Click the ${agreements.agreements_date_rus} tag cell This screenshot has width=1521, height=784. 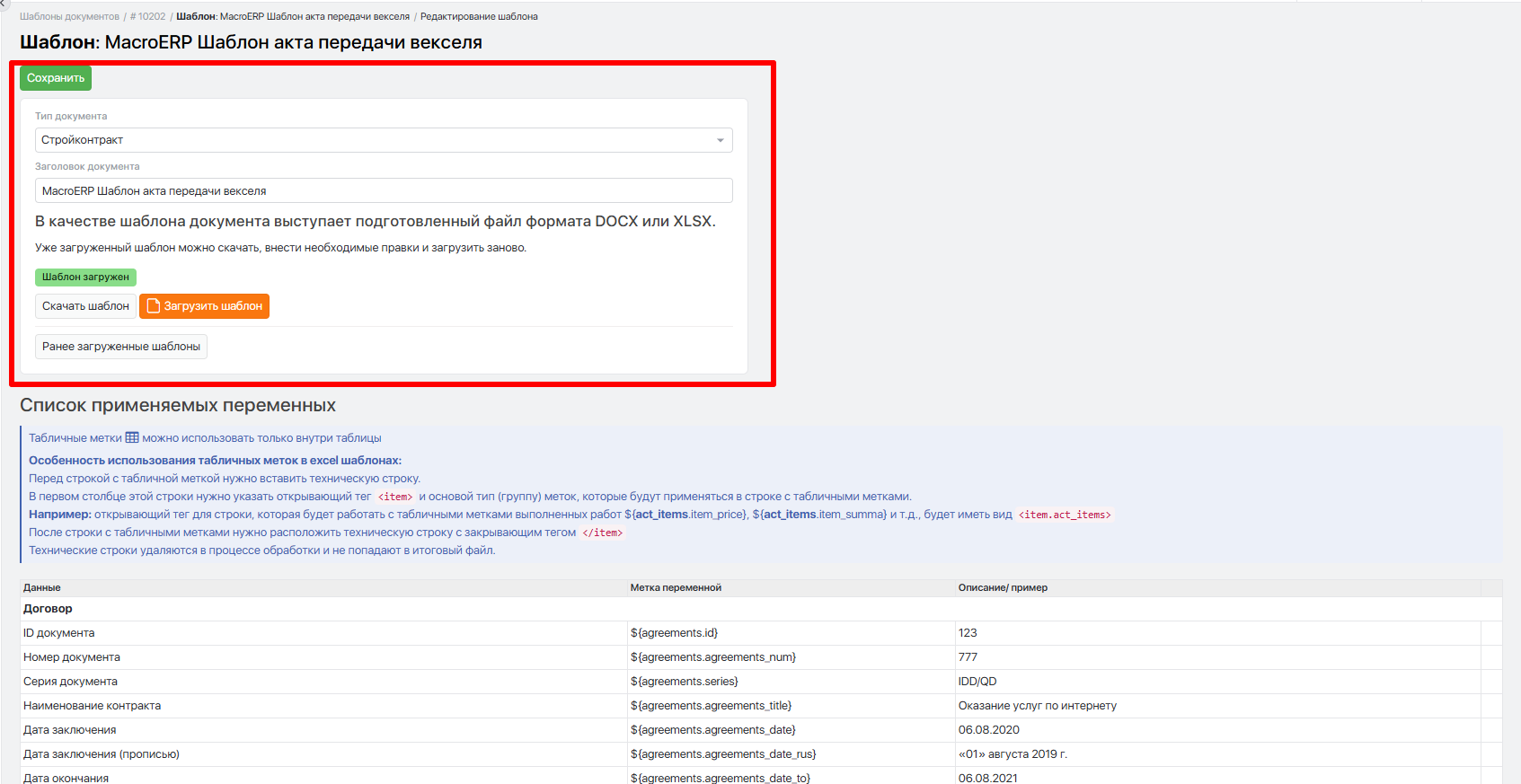723,754
